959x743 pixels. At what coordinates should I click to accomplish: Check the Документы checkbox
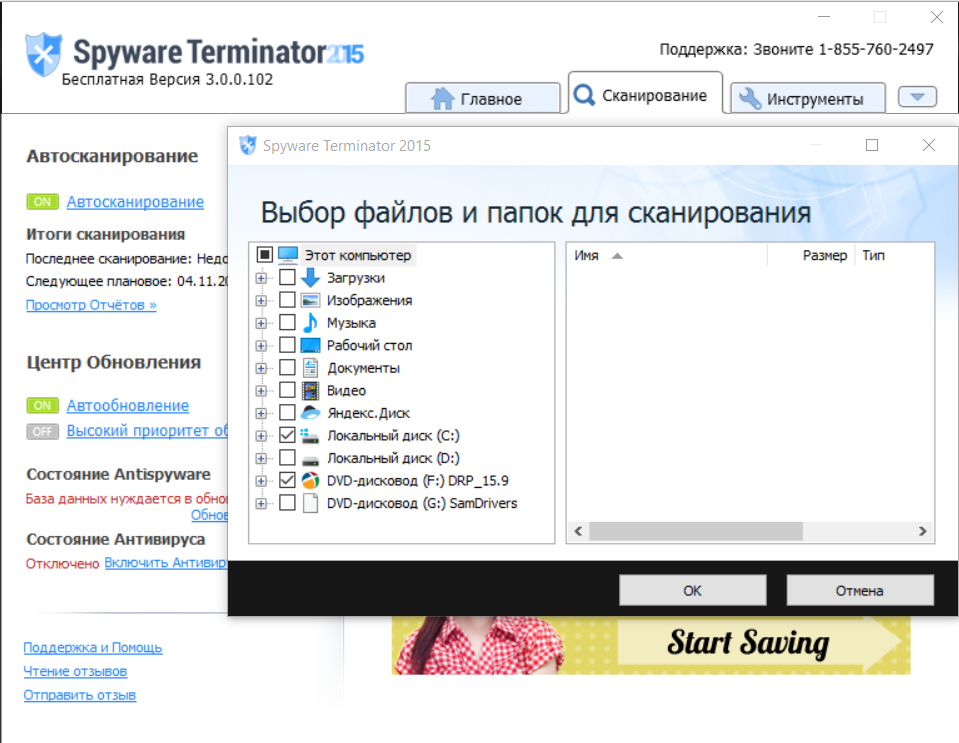[x=287, y=368]
